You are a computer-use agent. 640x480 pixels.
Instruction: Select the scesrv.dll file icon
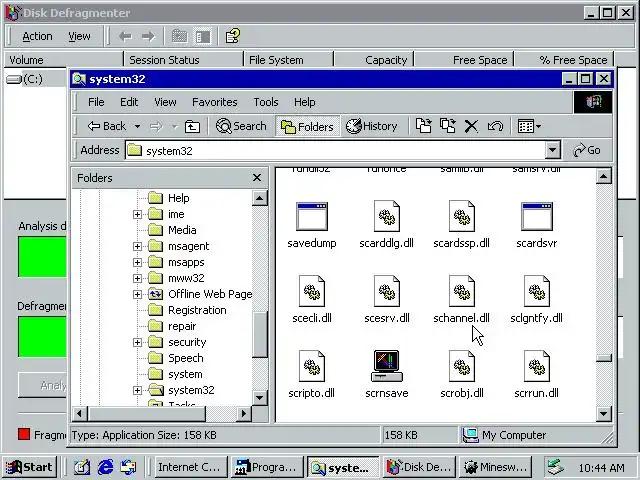click(x=387, y=291)
